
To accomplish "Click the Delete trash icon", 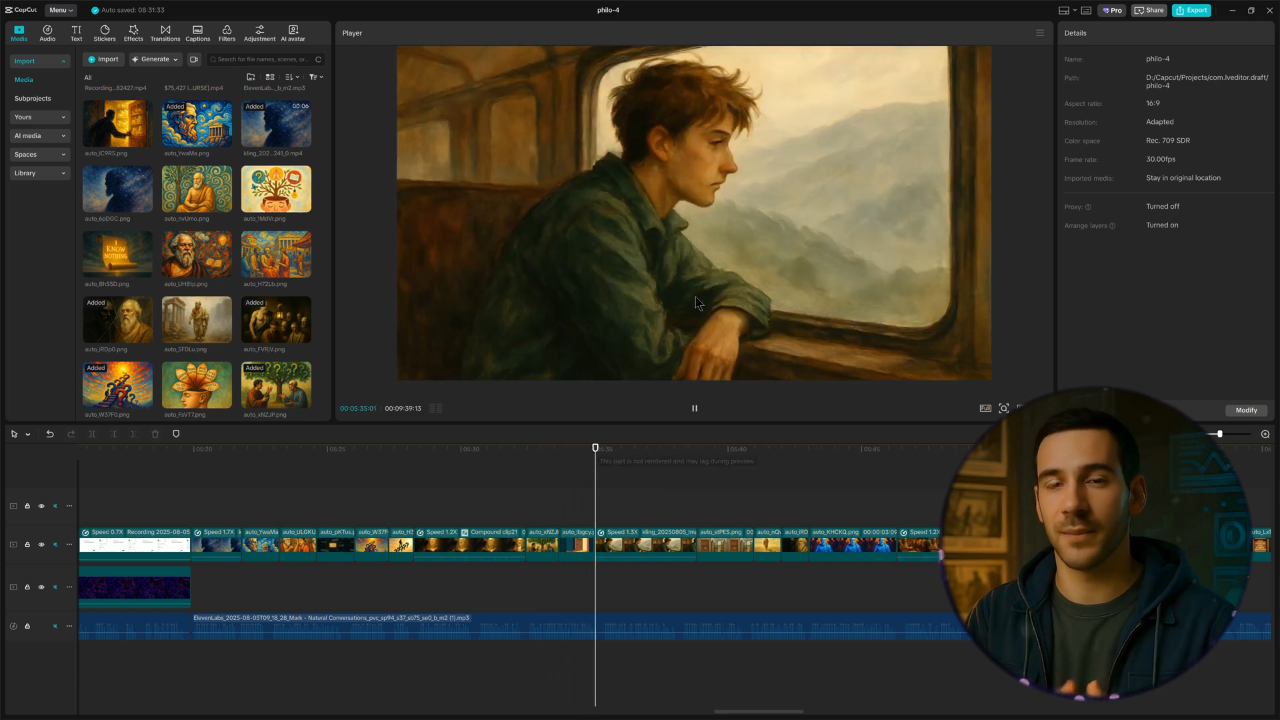I will [155, 434].
